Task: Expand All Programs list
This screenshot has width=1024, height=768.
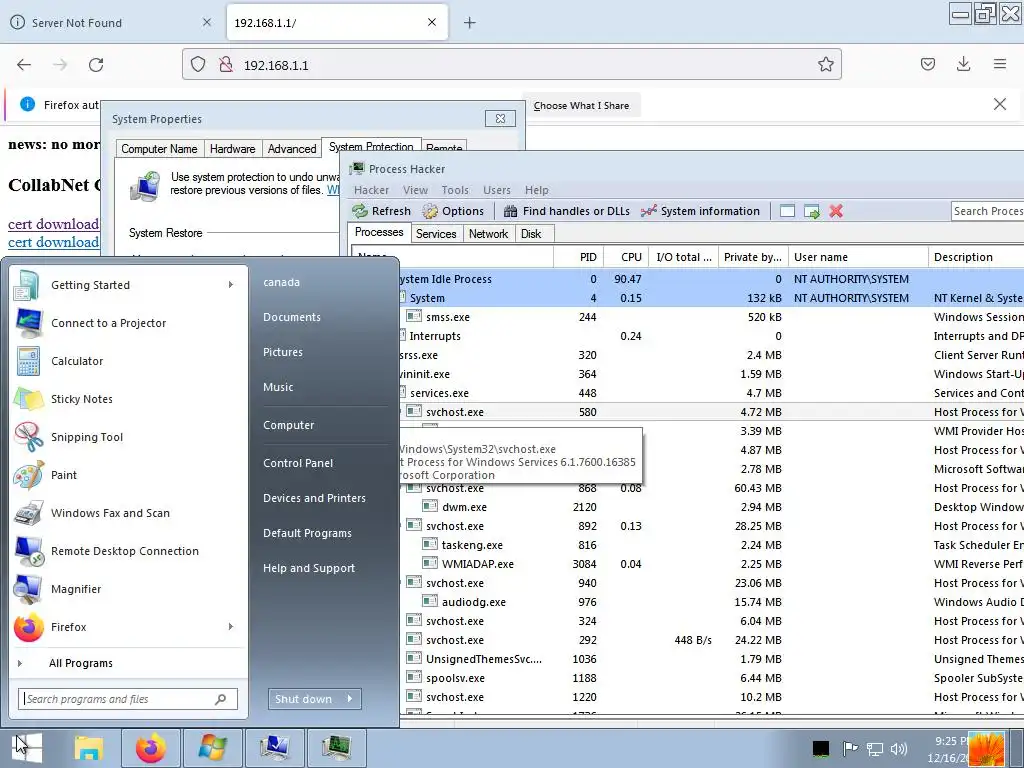Action: click(80, 664)
